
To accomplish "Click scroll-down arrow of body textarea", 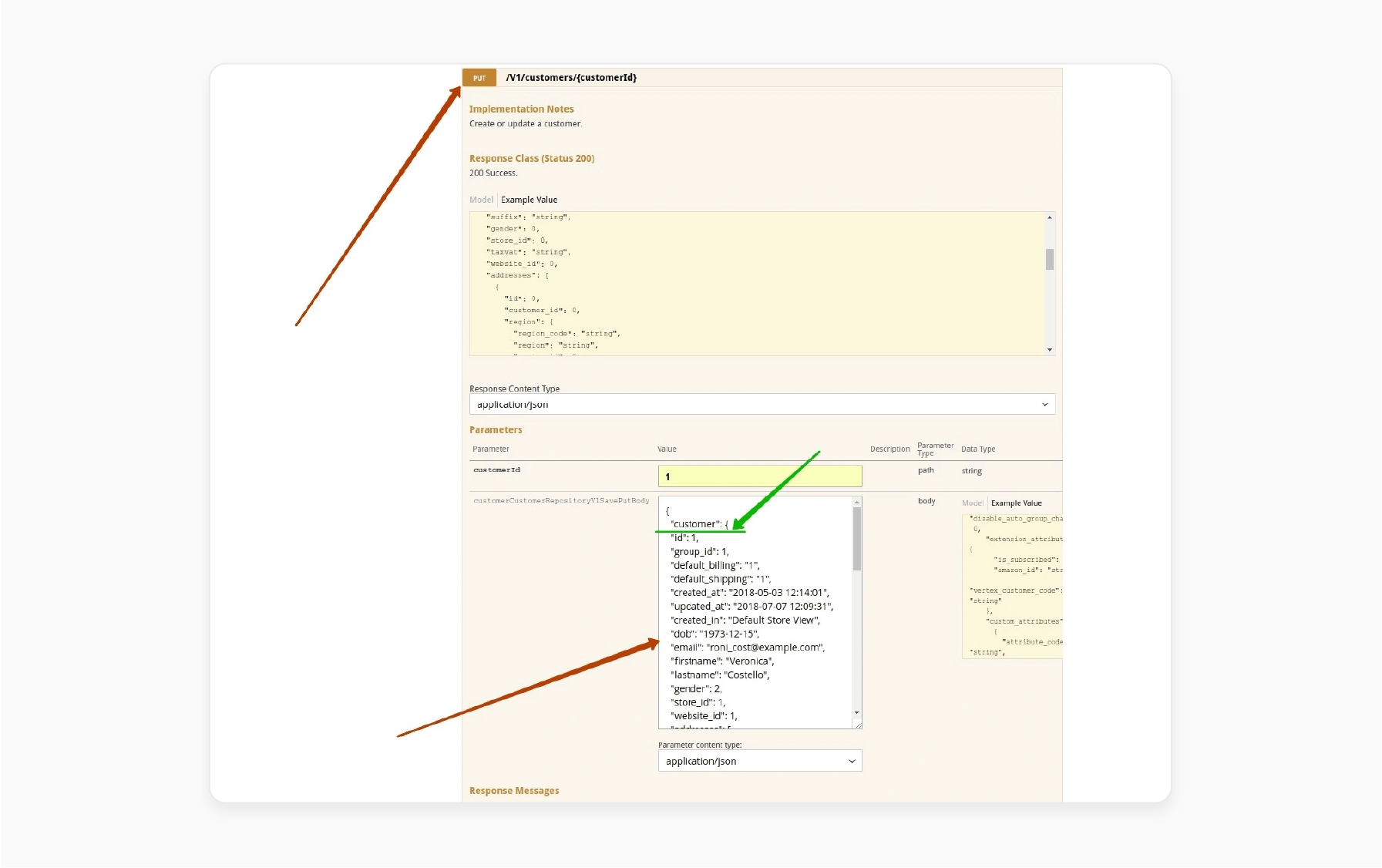I will [856, 713].
